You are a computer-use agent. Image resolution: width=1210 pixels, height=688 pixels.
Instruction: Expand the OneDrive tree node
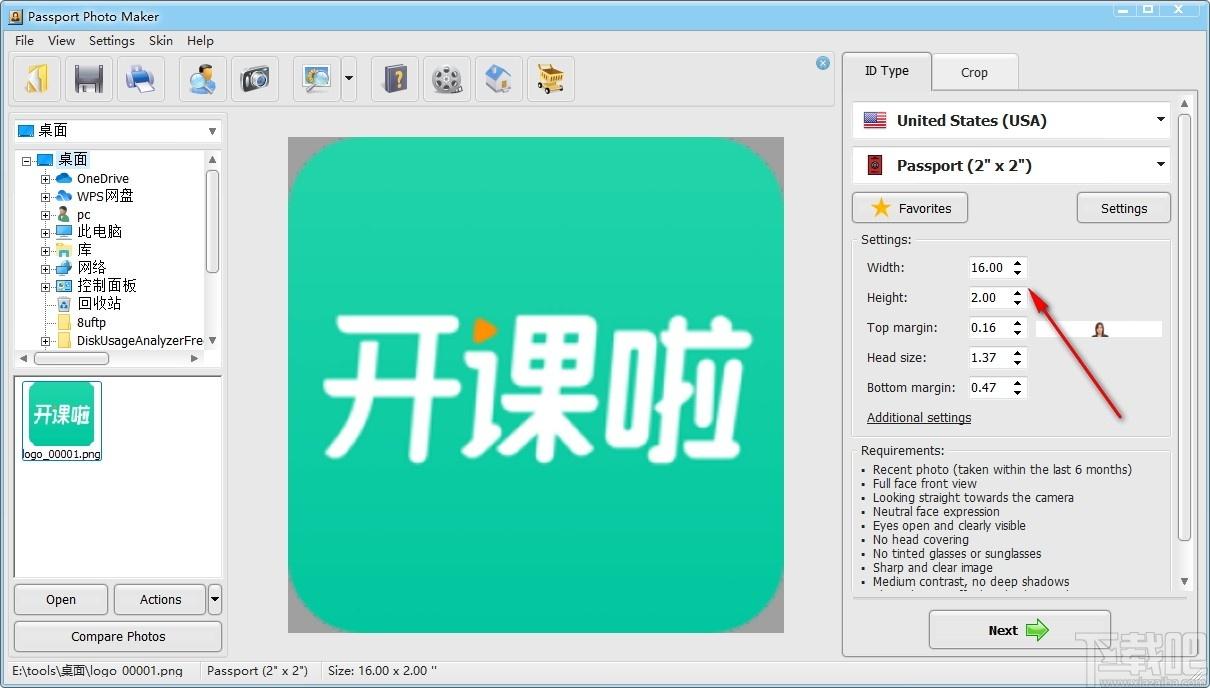pos(46,178)
